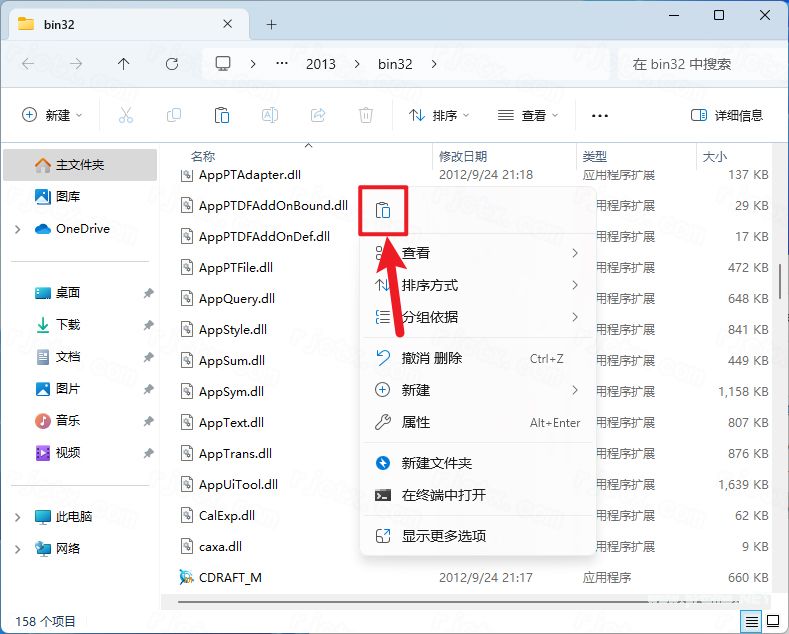Viewport: 789px width, 634px height.
Task: Open 排序方式 submenu in context menu
Action: click(x=478, y=285)
